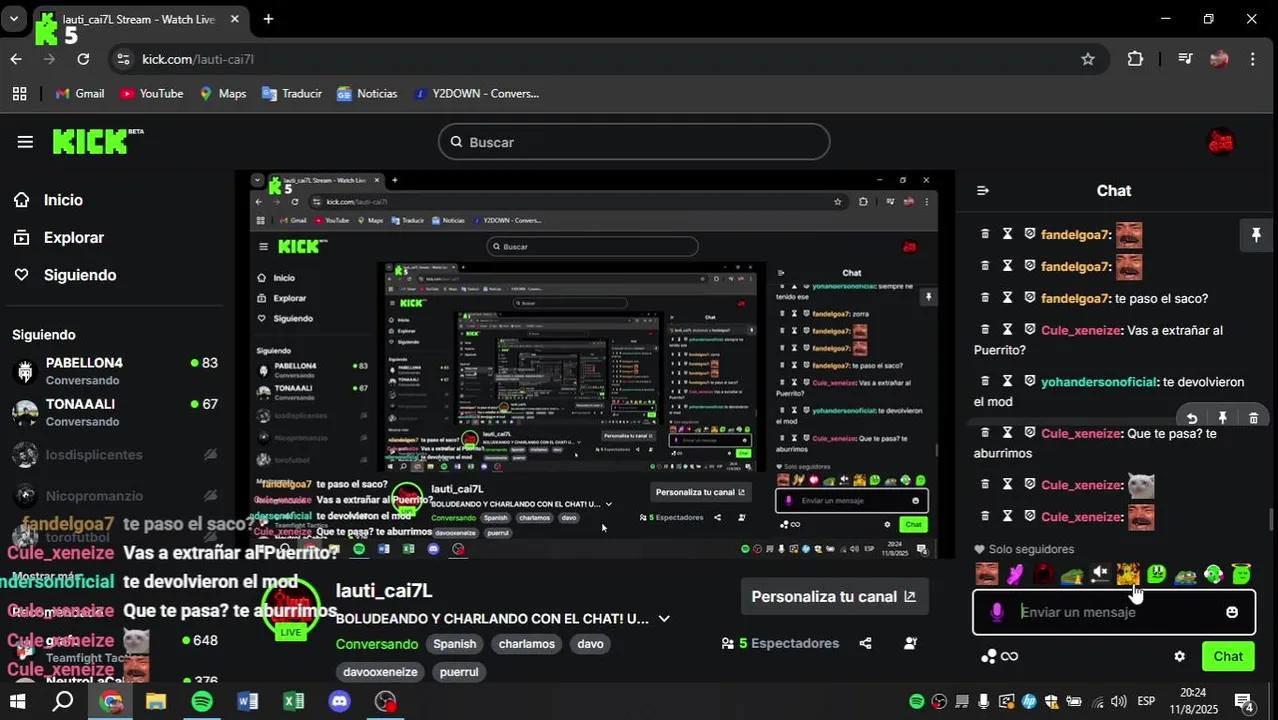Open the Windows Start menu
The image size is (1278, 720).
coord(17,701)
